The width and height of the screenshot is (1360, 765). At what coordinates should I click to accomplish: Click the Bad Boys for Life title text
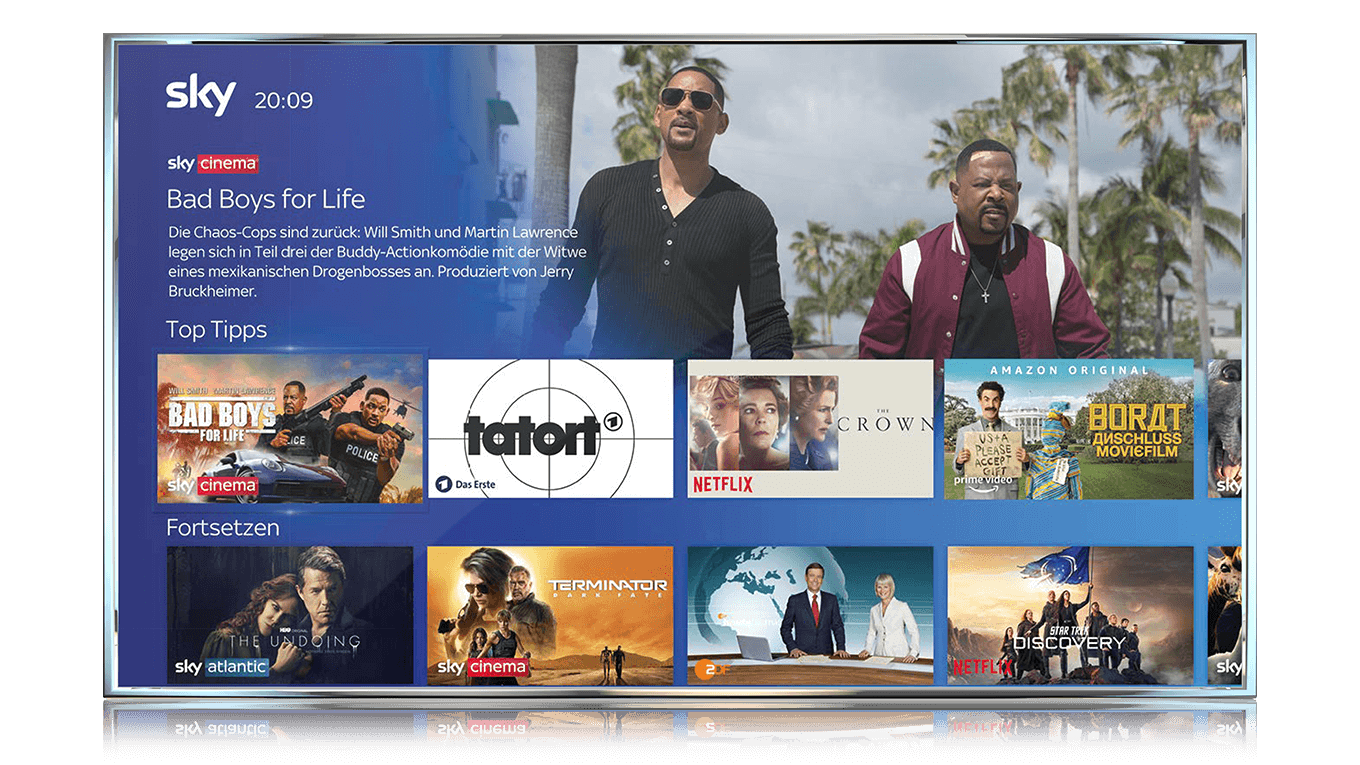click(x=265, y=199)
